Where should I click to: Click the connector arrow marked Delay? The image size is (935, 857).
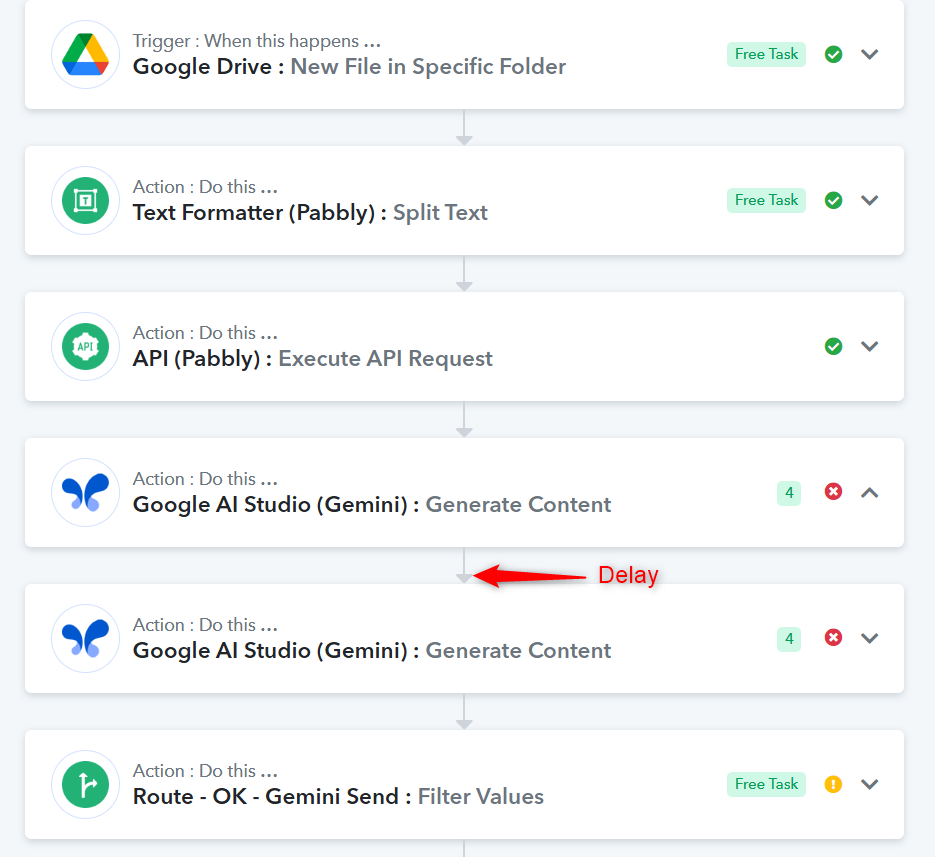coord(464,577)
